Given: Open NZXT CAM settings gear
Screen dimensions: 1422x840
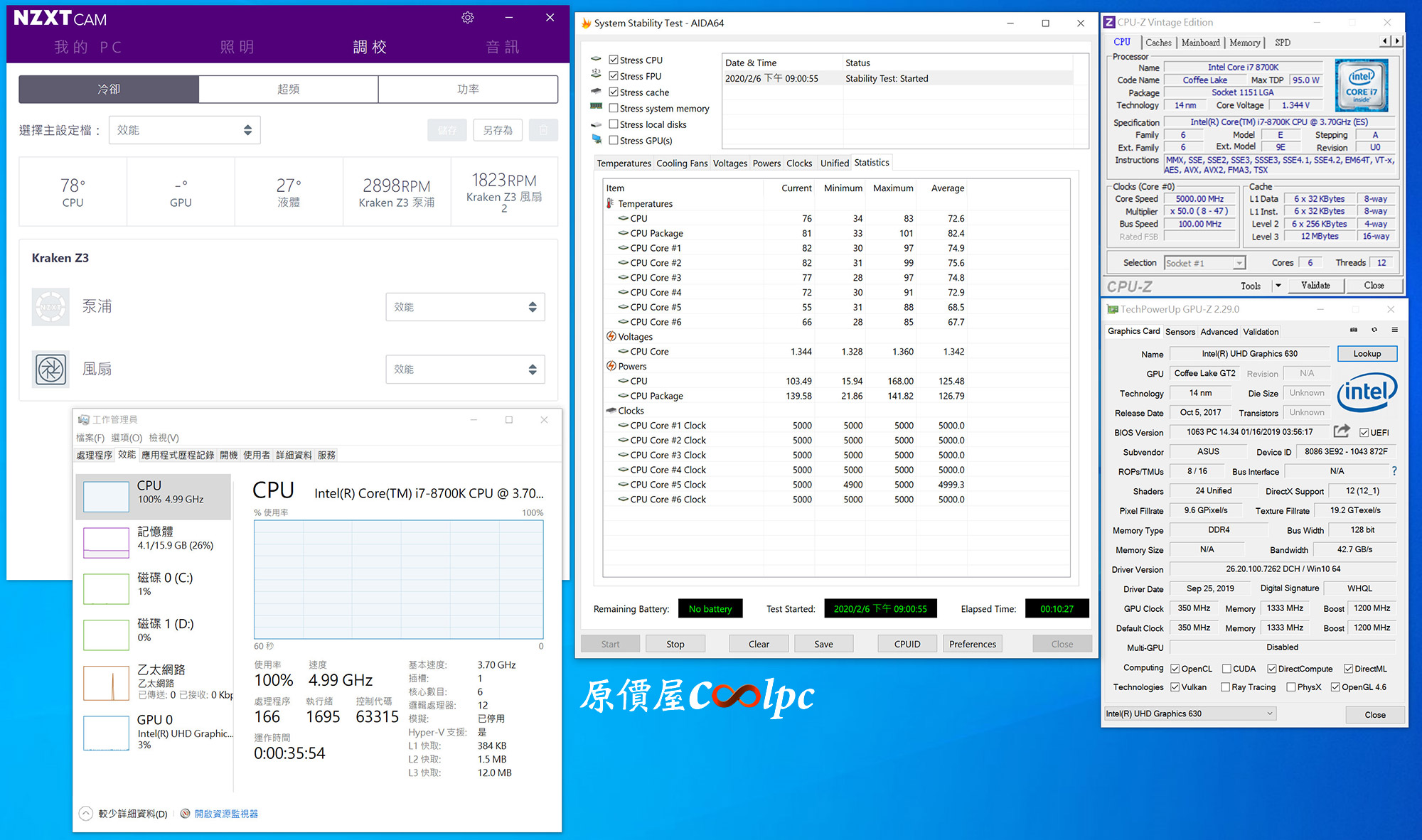Looking at the screenshot, I should 467,18.
